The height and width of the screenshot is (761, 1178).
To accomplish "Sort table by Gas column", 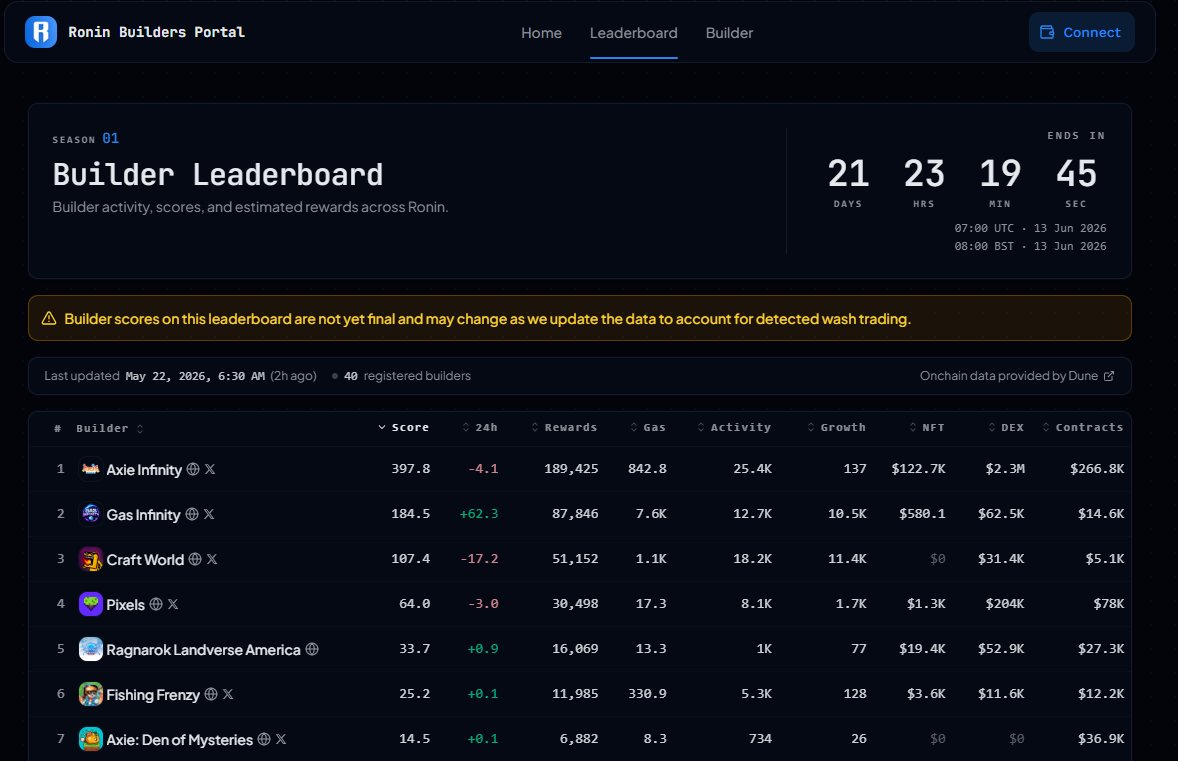I will 648,427.
